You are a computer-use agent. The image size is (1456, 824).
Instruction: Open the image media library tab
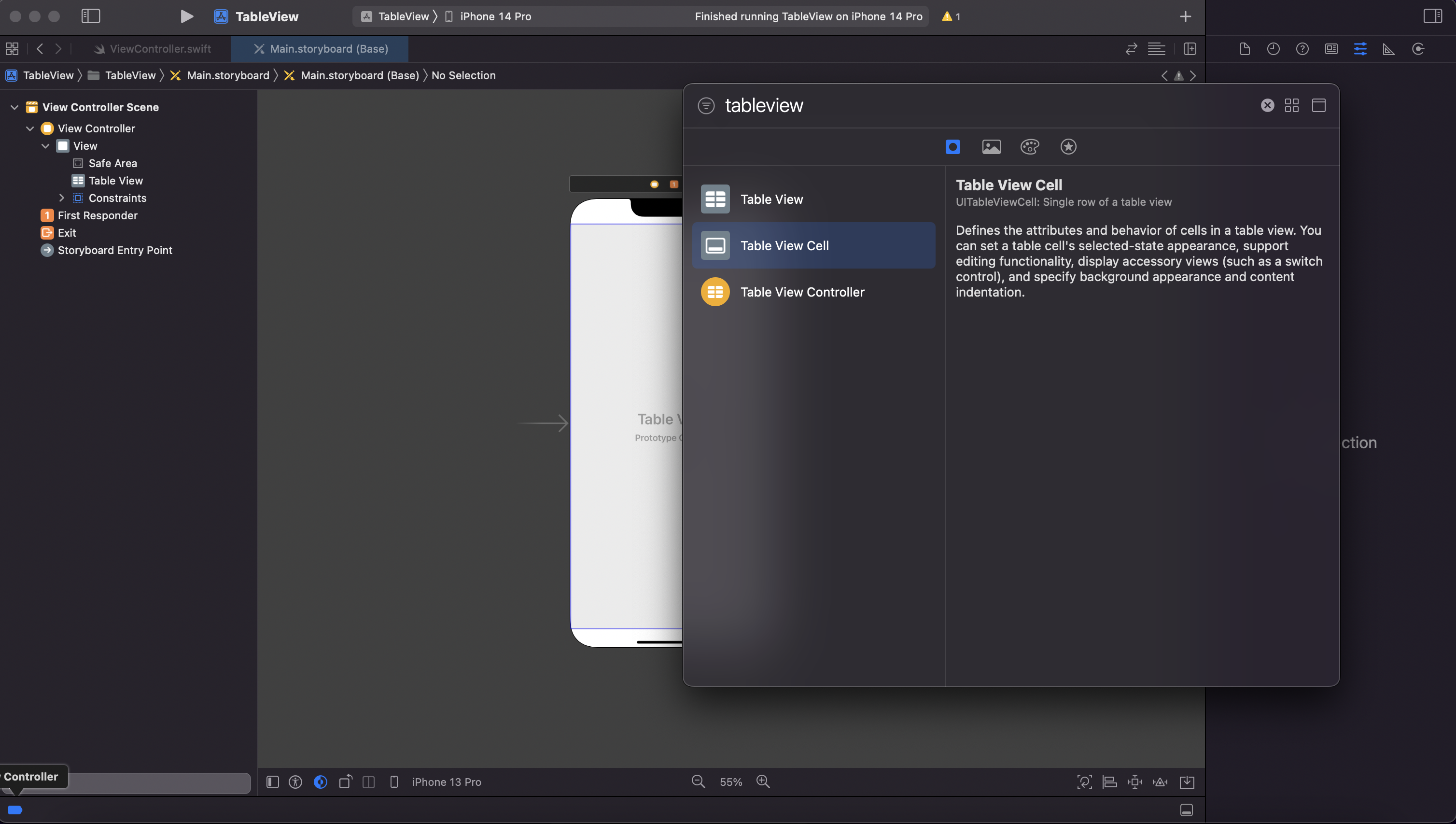point(991,147)
